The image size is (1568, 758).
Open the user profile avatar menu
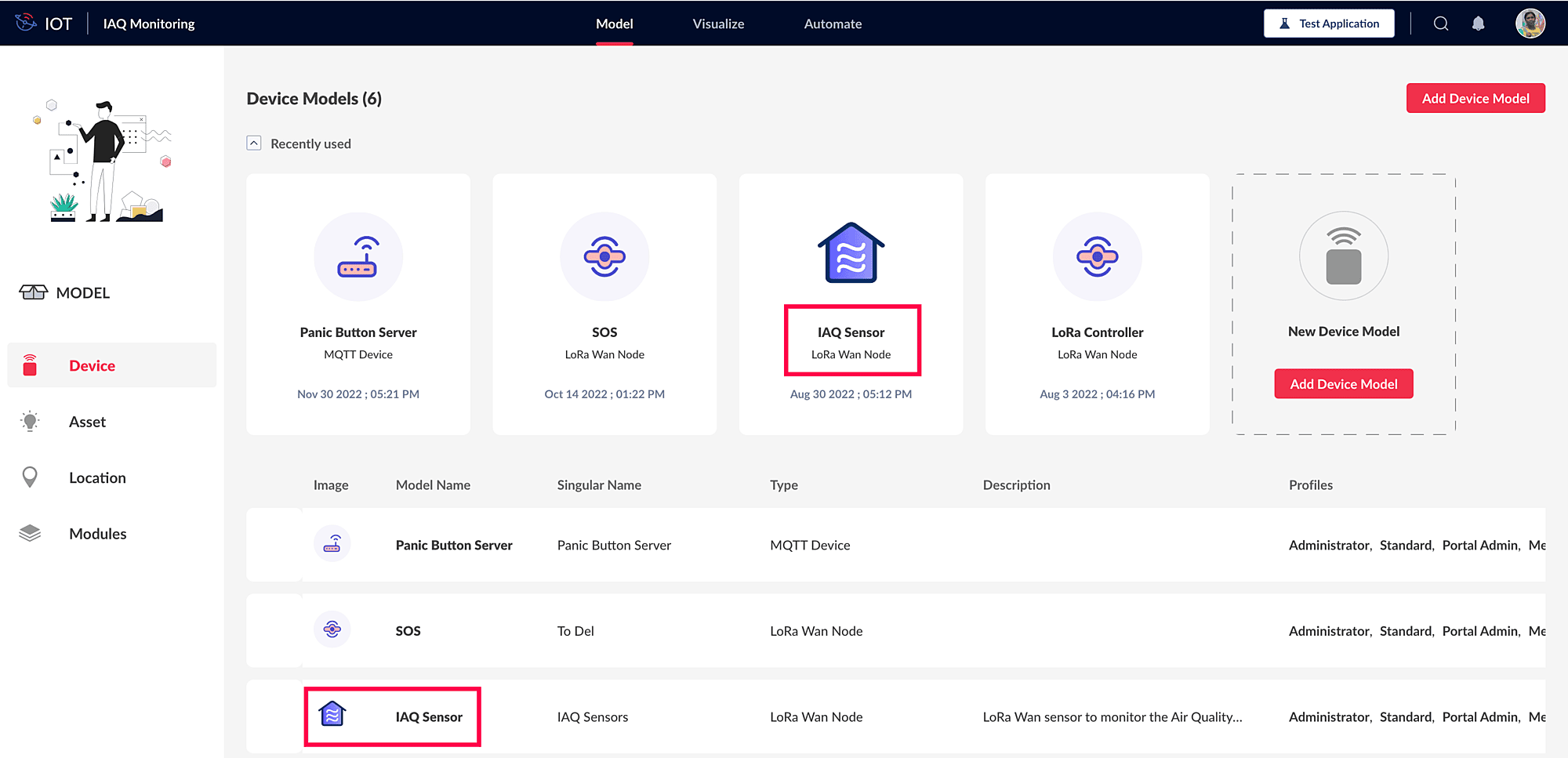tap(1530, 24)
